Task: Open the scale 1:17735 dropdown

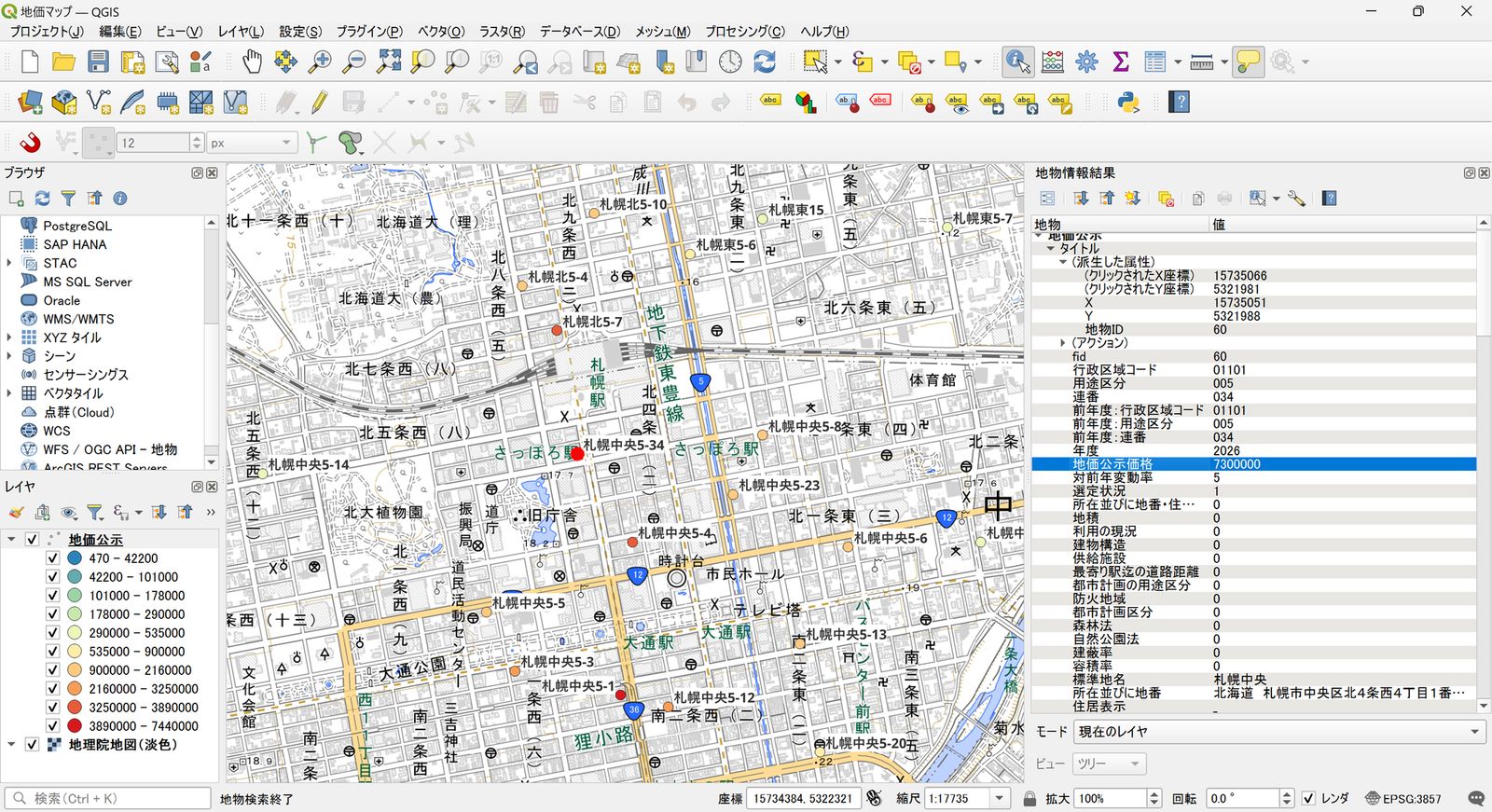Action: [x=1000, y=799]
